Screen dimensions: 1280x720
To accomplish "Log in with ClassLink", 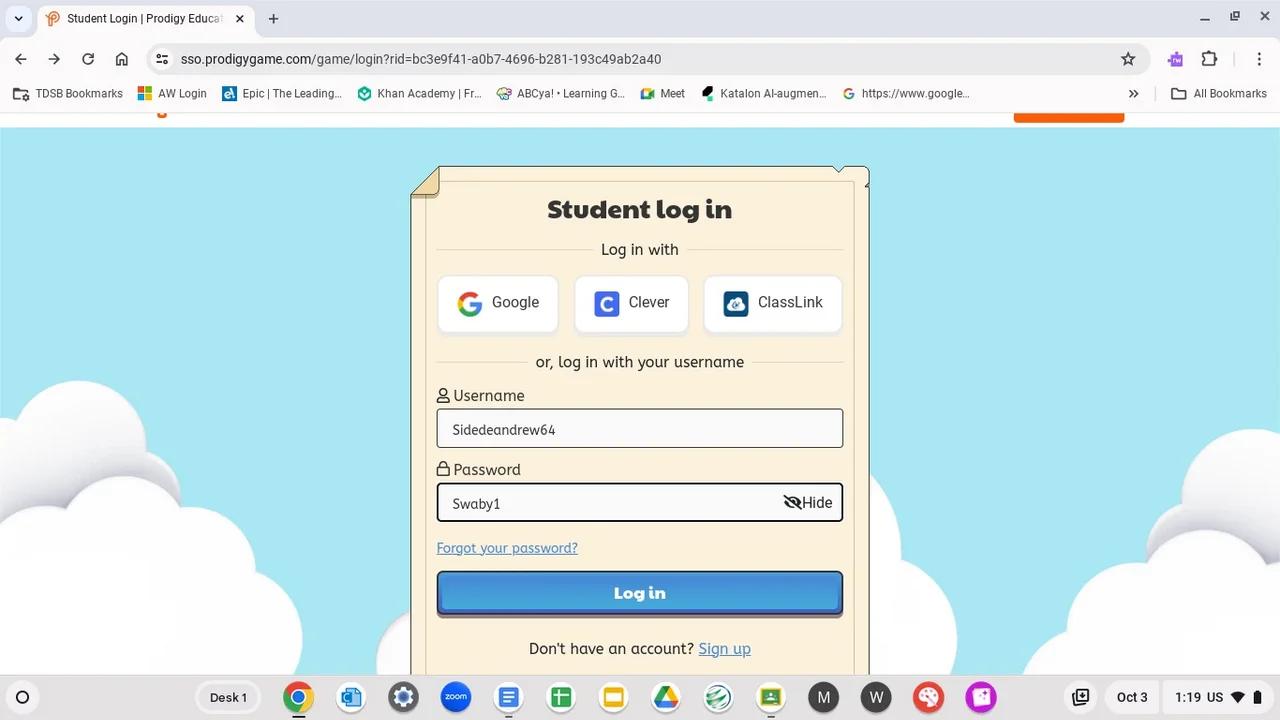I will (773, 304).
